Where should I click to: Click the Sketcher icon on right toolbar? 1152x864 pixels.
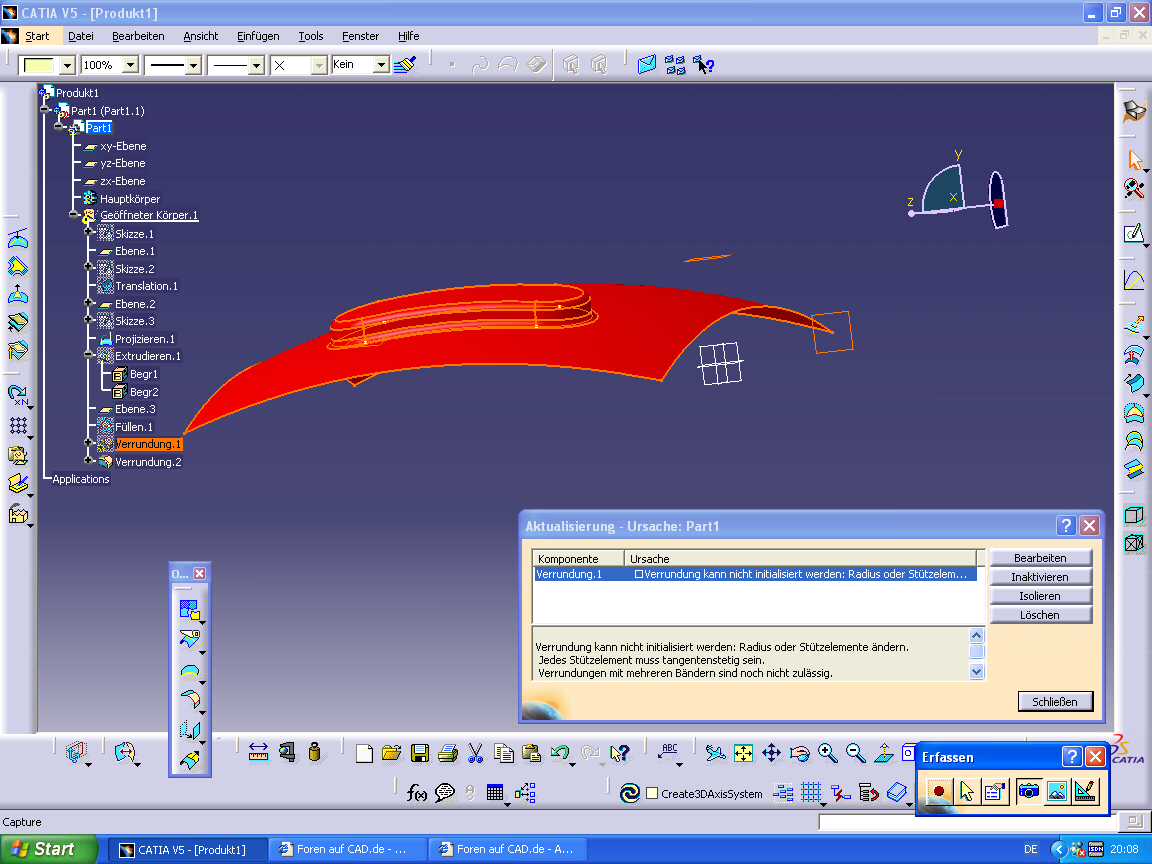point(1134,234)
